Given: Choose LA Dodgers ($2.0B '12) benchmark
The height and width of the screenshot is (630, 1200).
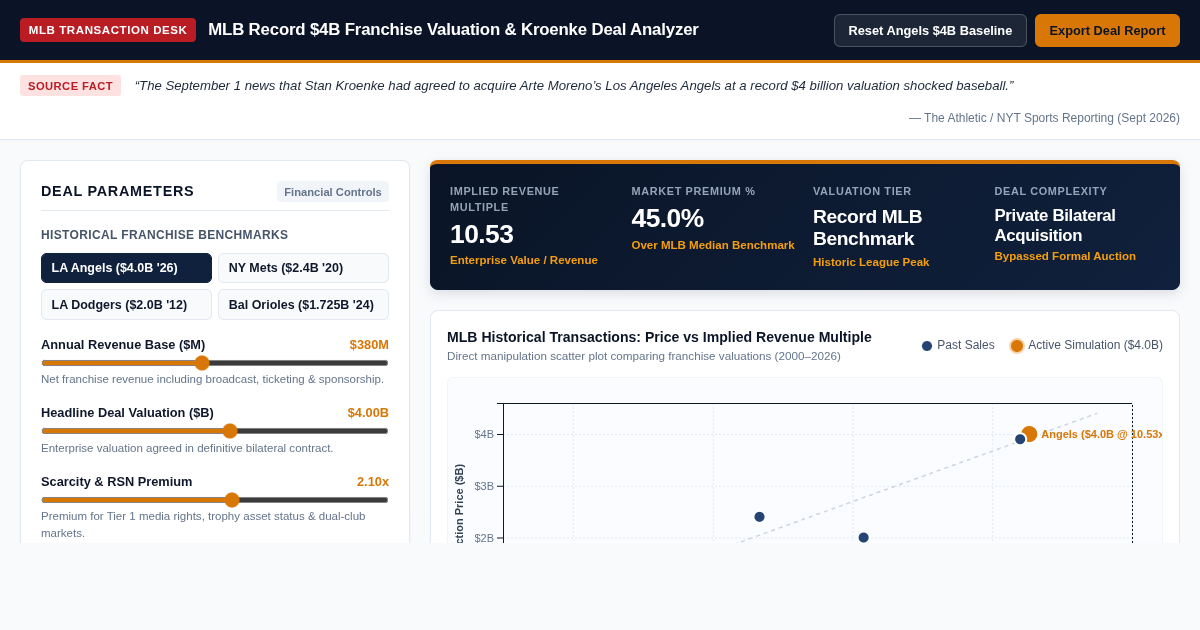Looking at the screenshot, I should [x=126, y=305].
